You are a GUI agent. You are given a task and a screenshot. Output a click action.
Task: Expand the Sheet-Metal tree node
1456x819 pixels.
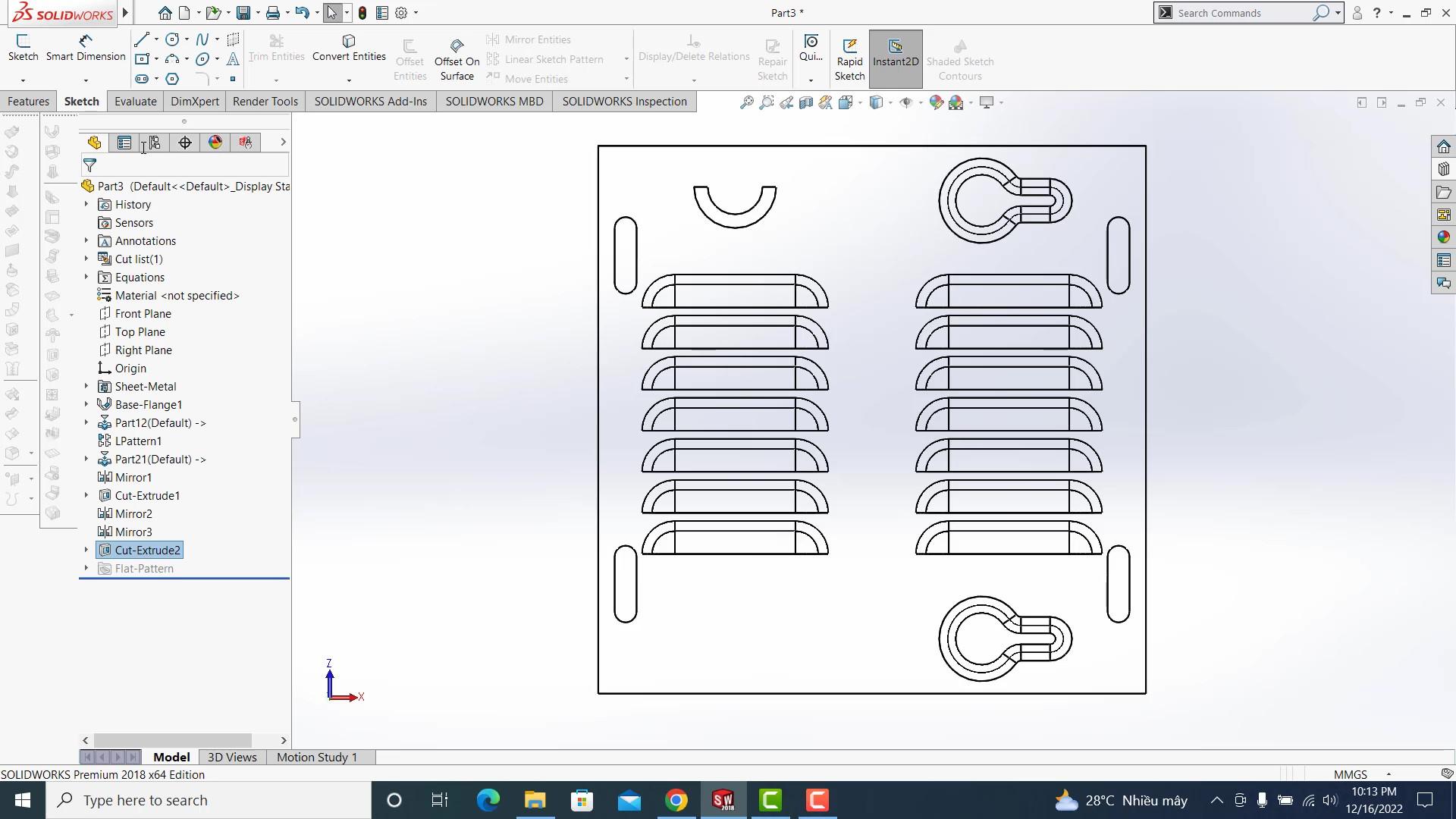point(86,386)
